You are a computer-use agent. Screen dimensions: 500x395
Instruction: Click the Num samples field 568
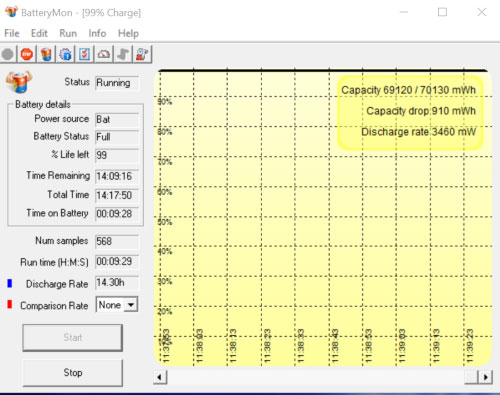click(x=117, y=241)
